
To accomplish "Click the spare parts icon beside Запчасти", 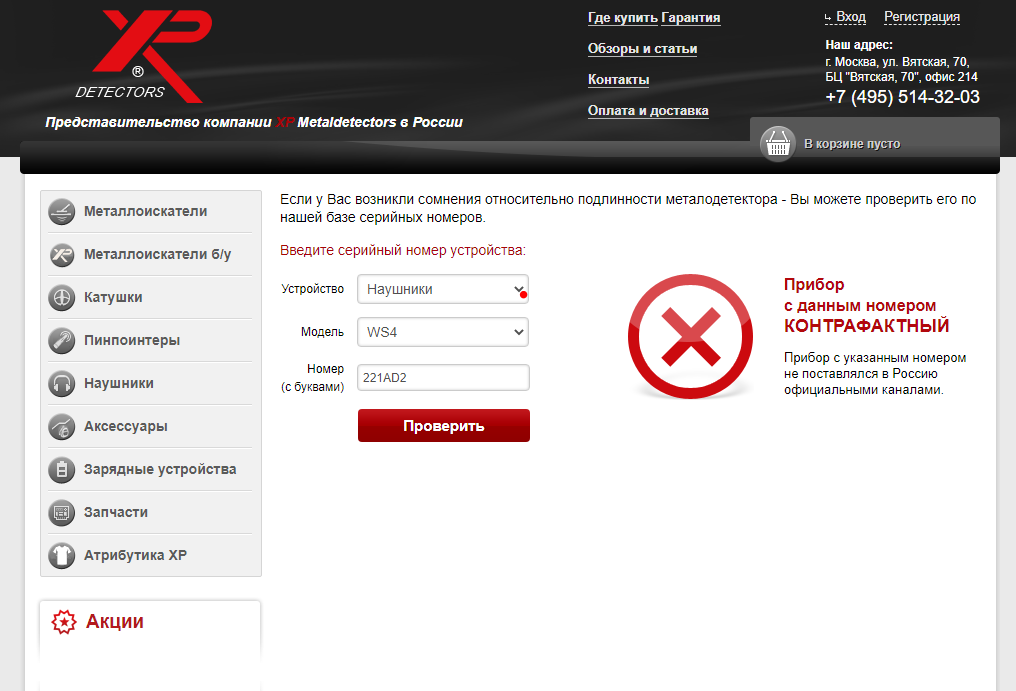I will pos(62,512).
